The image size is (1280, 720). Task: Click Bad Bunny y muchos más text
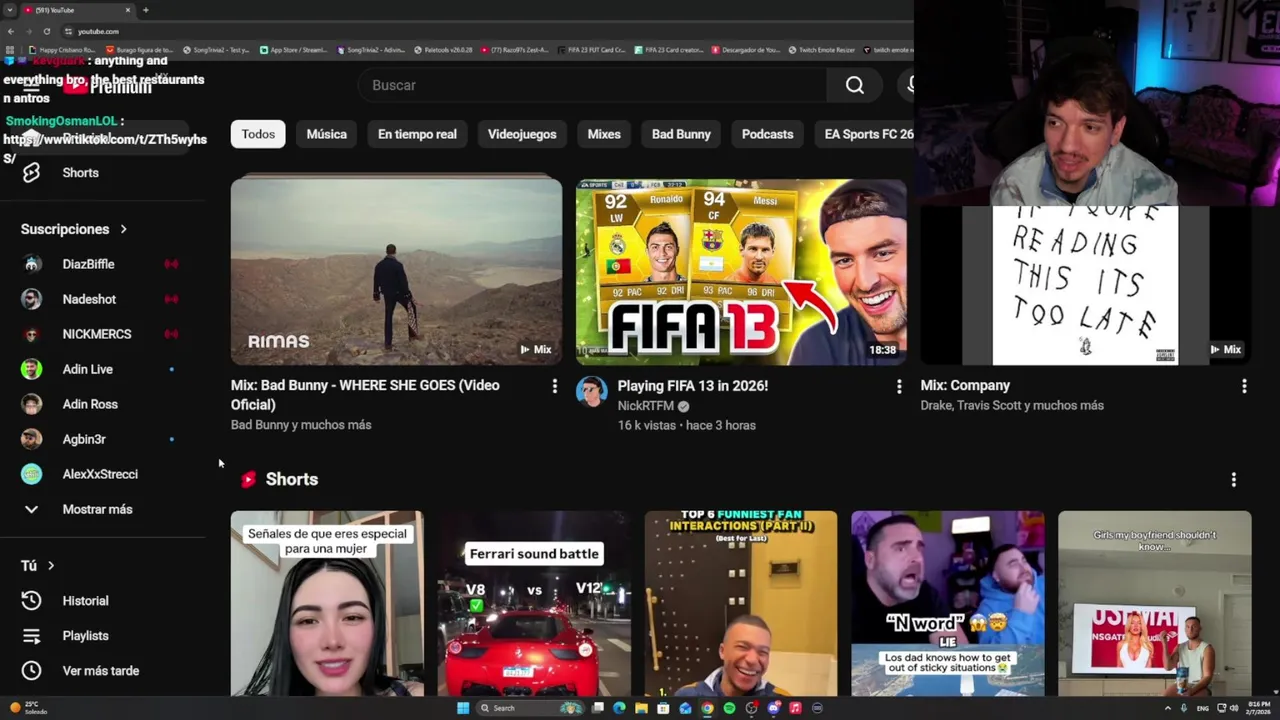click(x=301, y=425)
